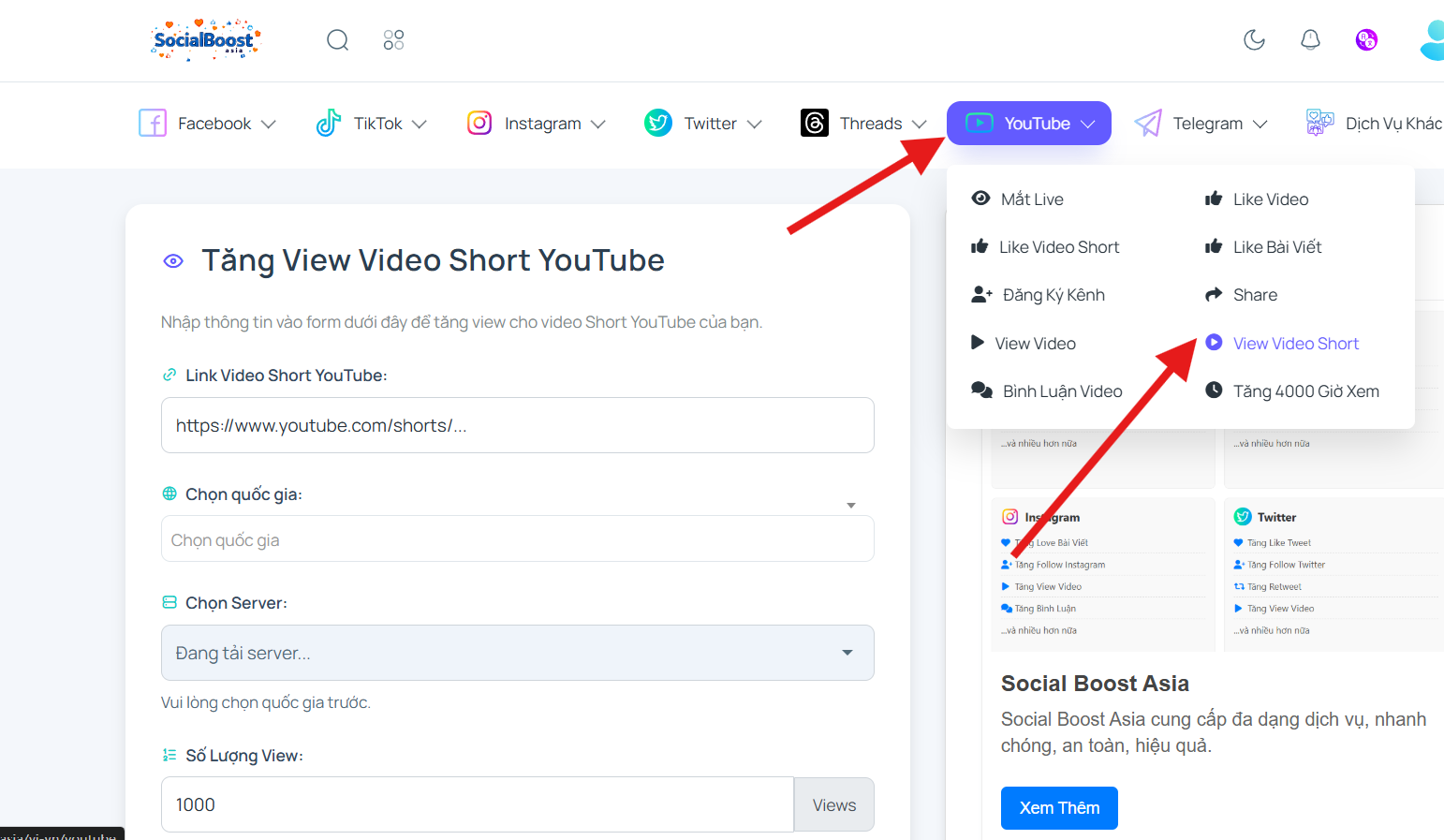
Task: Expand the Telegram menu chevron
Action: pyautogui.click(x=1260, y=124)
